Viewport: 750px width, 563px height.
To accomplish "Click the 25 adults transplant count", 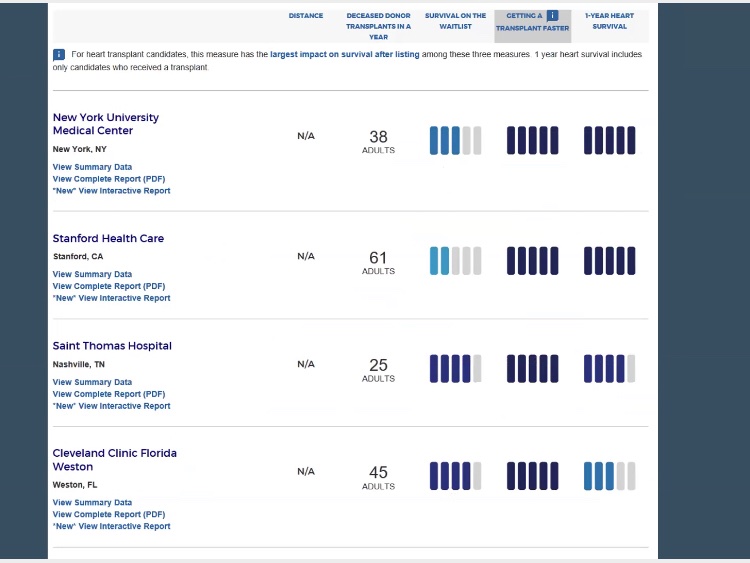I will click(378, 370).
